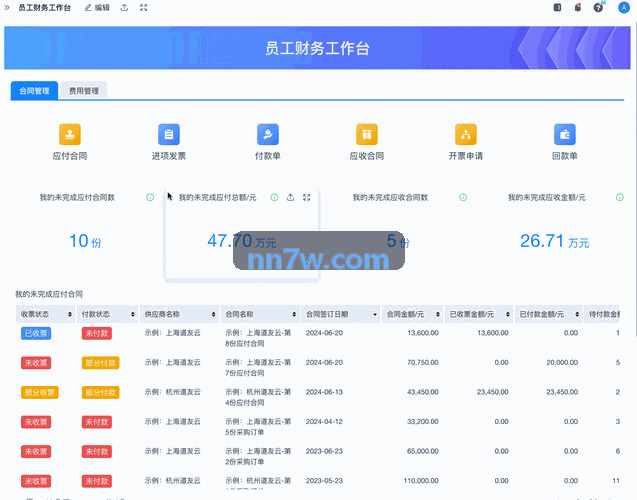The height and width of the screenshot is (500, 637).
Task: Switch to the 费用管理 tab
Action: tap(84, 91)
